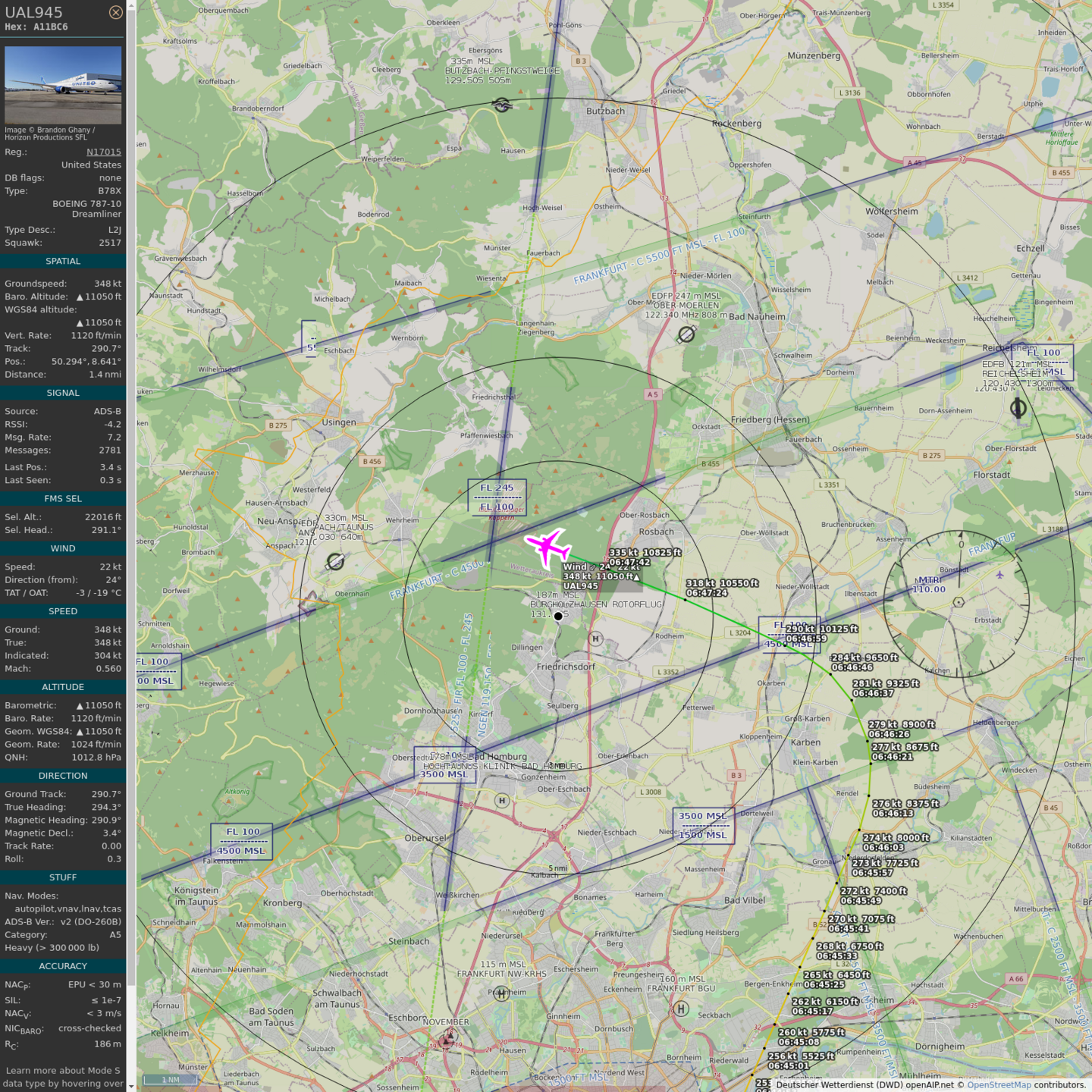Select the Anspach/Taunus airfield runway icon

click(x=335, y=561)
